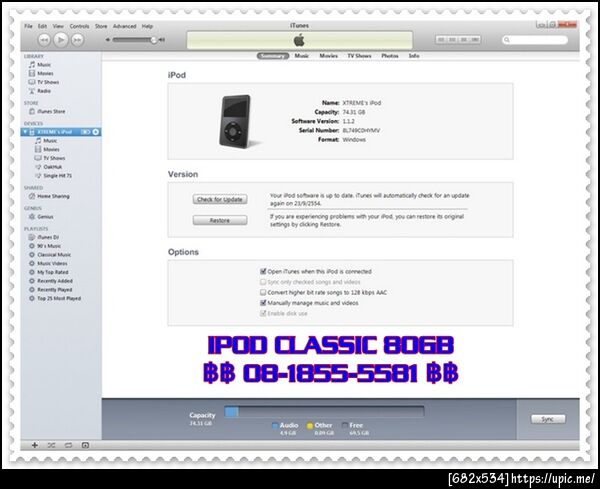The height and width of the screenshot is (489, 600).
Task: Select Movies in the Library sidebar
Action: tap(41, 73)
